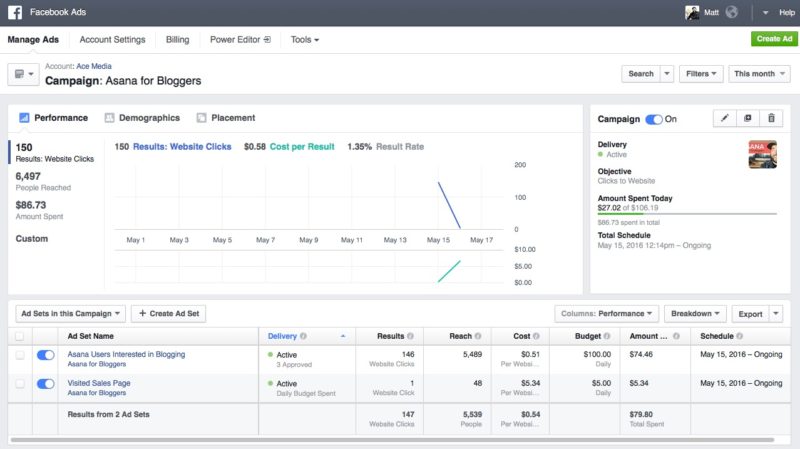Expand the arrow next to Search

click(667, 74)
